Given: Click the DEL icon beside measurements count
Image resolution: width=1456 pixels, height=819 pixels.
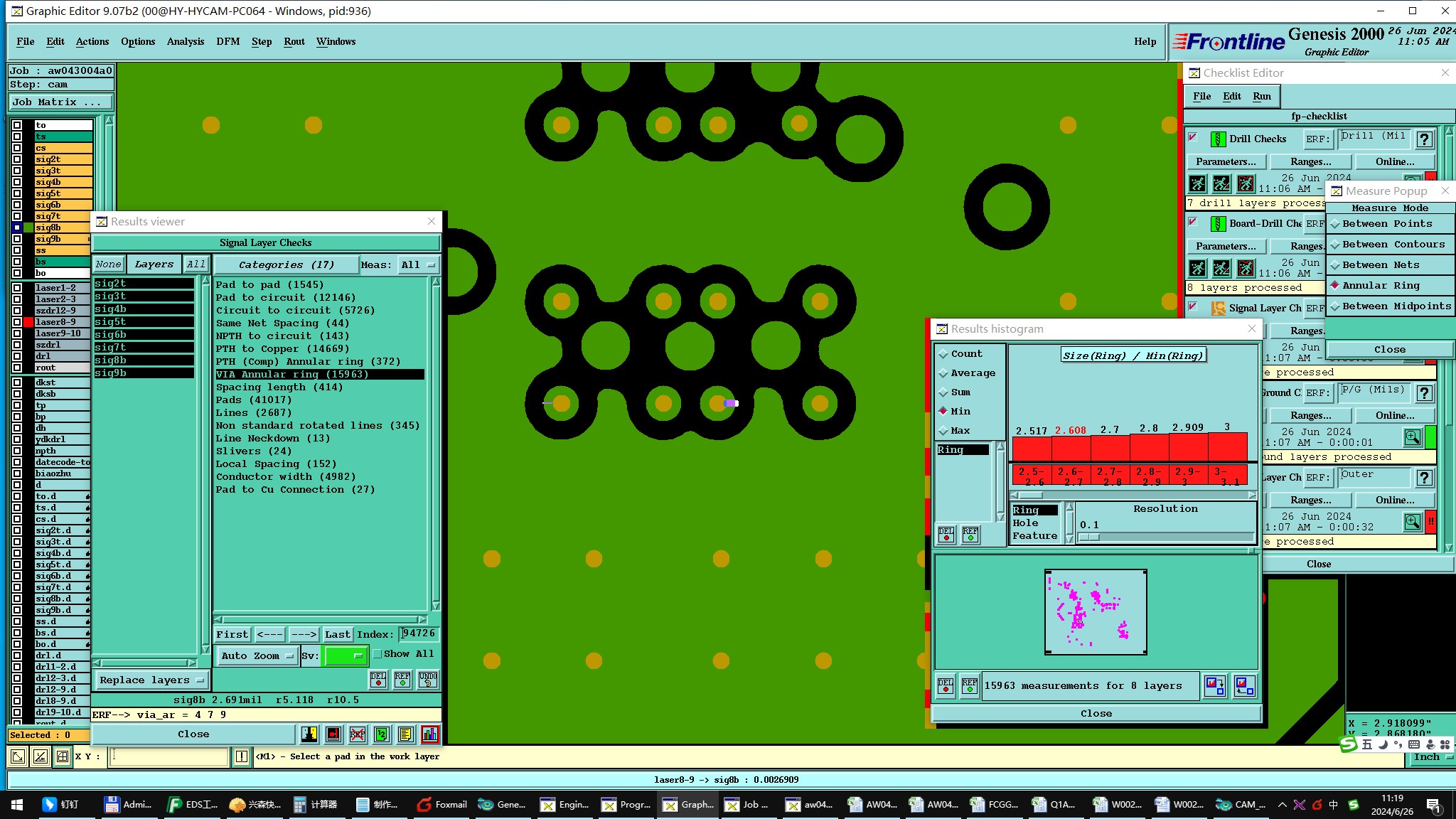Looking at the screenshot, I should coord(946,686).
